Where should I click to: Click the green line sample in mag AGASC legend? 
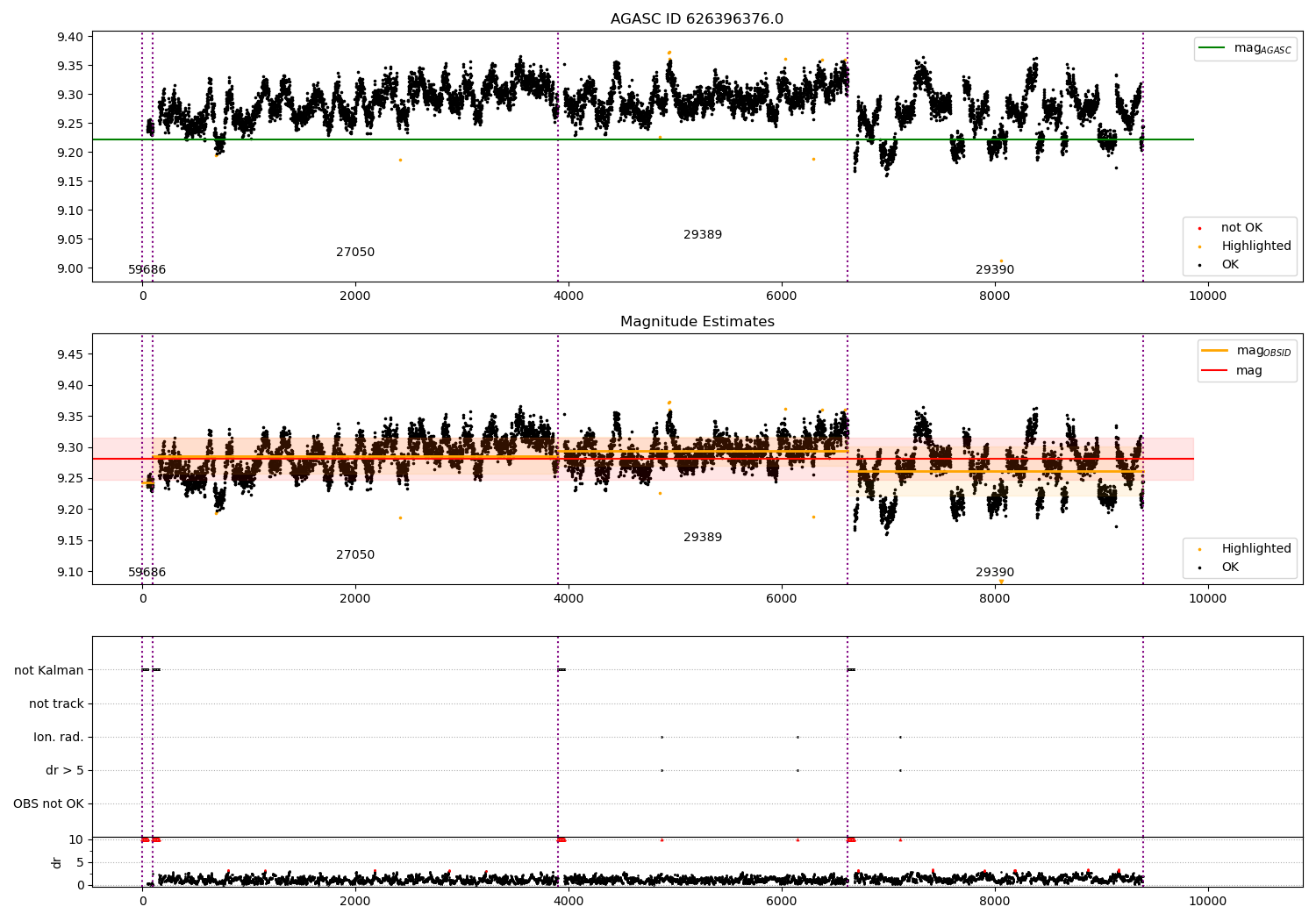click(1212, 48)
